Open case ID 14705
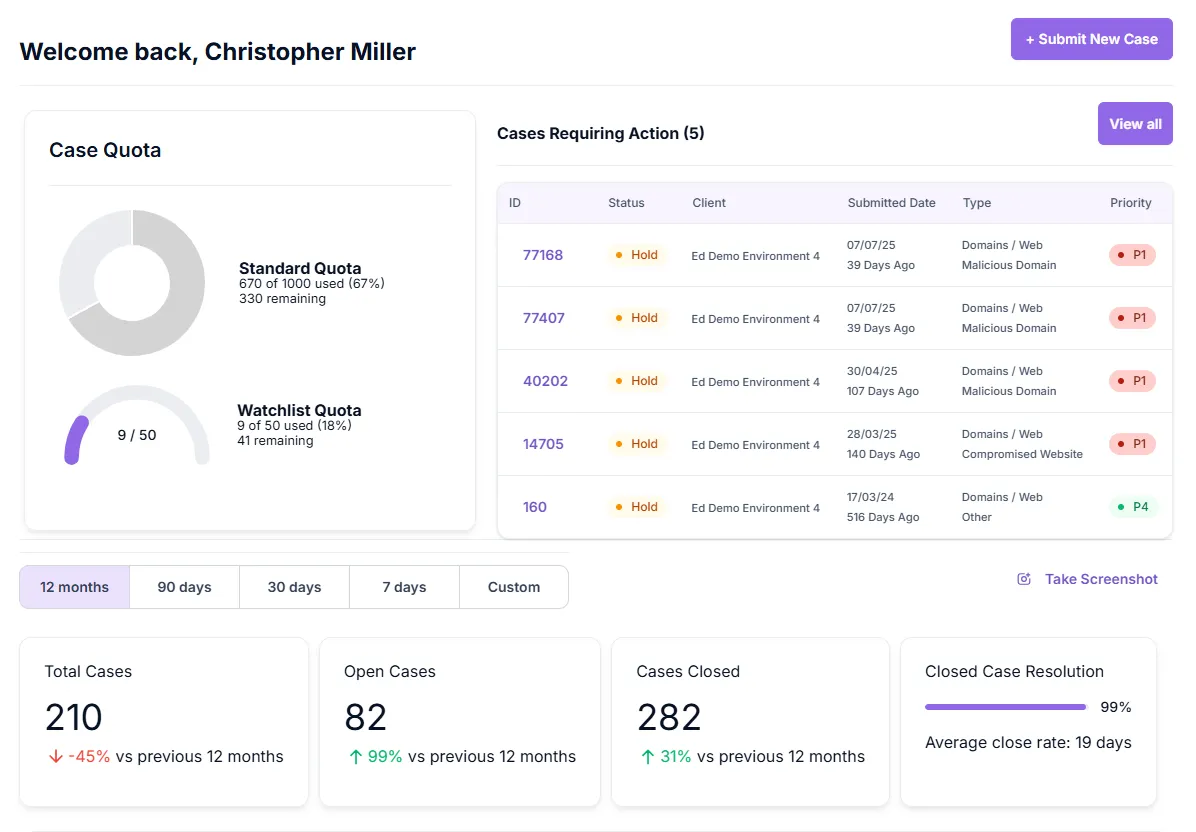1196x832 pixels. coord(543,444)
